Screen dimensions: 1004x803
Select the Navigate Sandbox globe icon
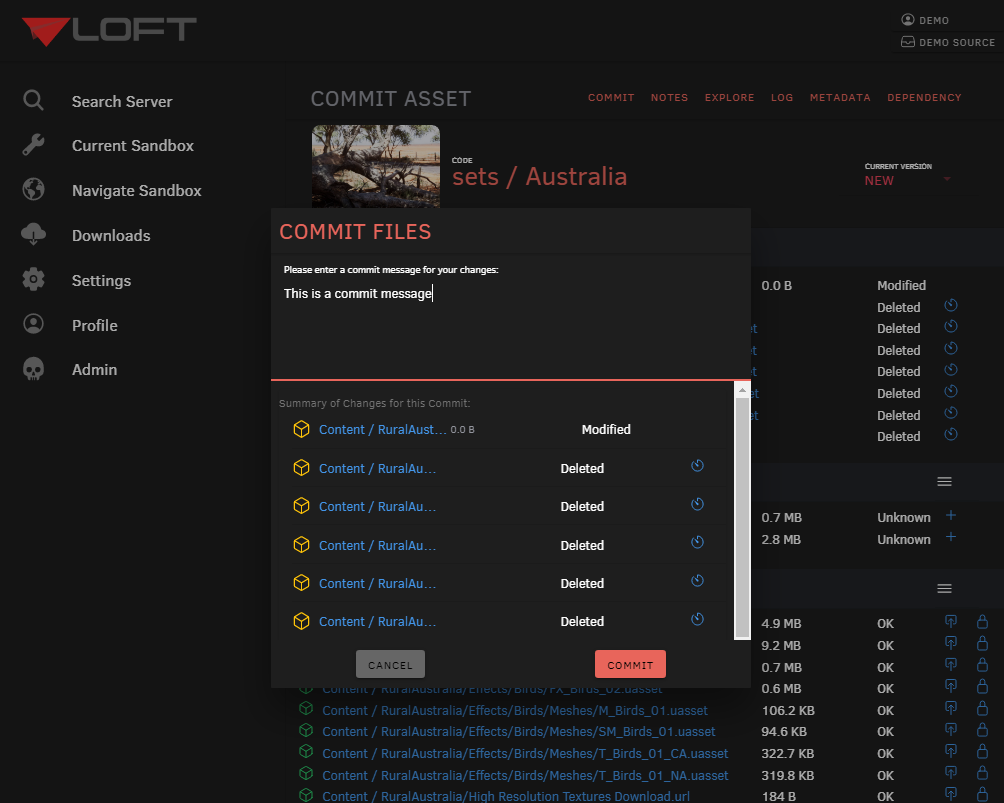[33, 190]
